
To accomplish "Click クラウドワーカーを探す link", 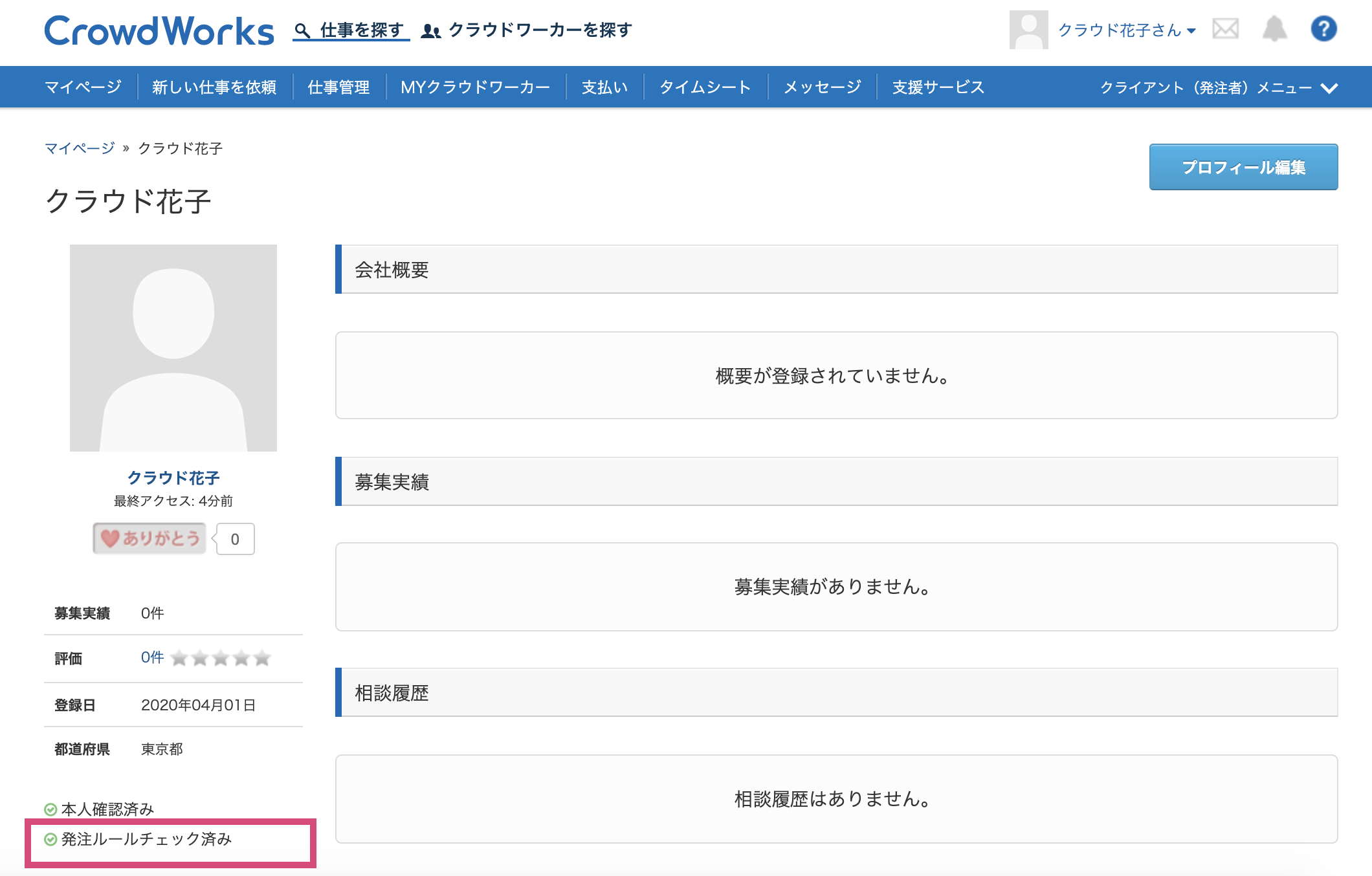I will [527, 30].
